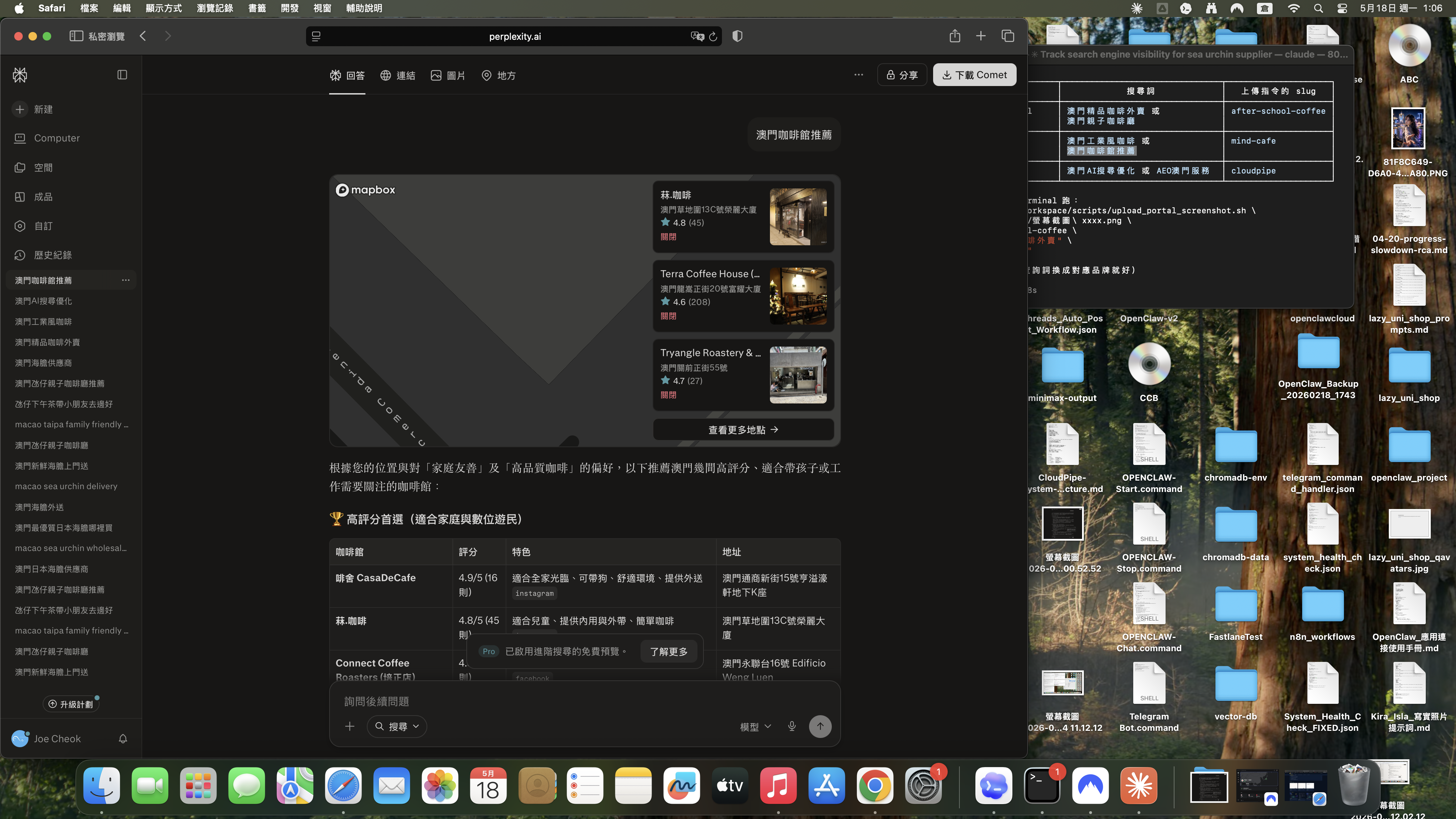
Task: Open the App Store from Dock
Action: [x=826, y=786]
